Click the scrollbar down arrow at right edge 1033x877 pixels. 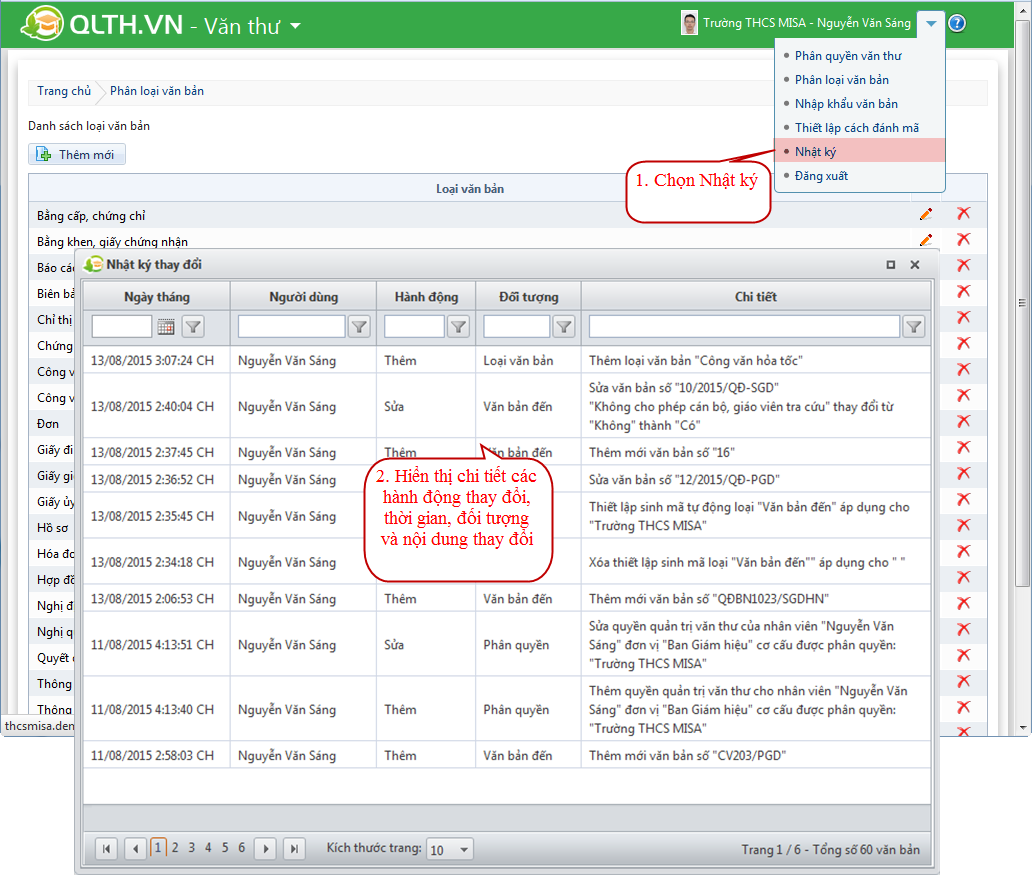pyautogui.click(x=1022, y=727)
